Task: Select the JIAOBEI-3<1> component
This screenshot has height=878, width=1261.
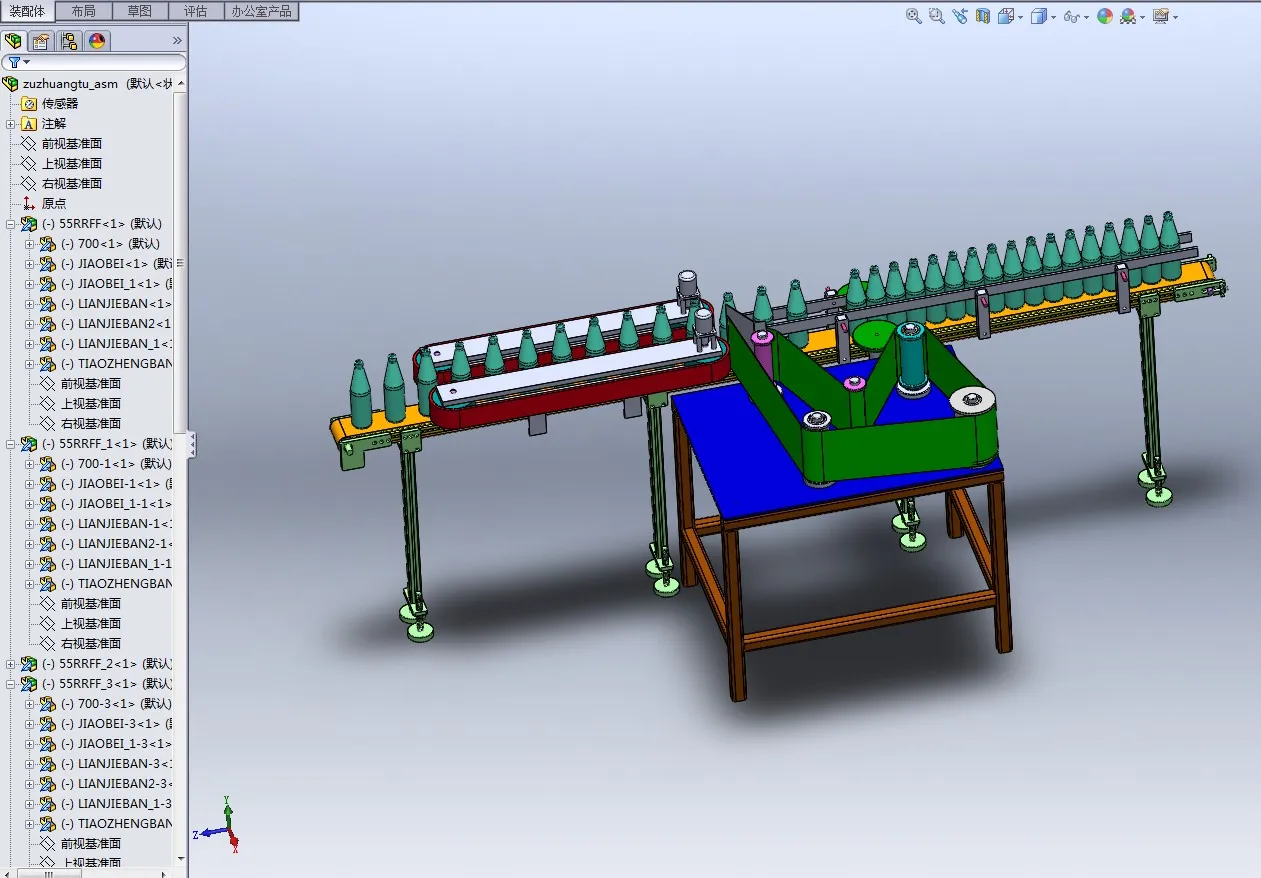Action: [115, 724]
